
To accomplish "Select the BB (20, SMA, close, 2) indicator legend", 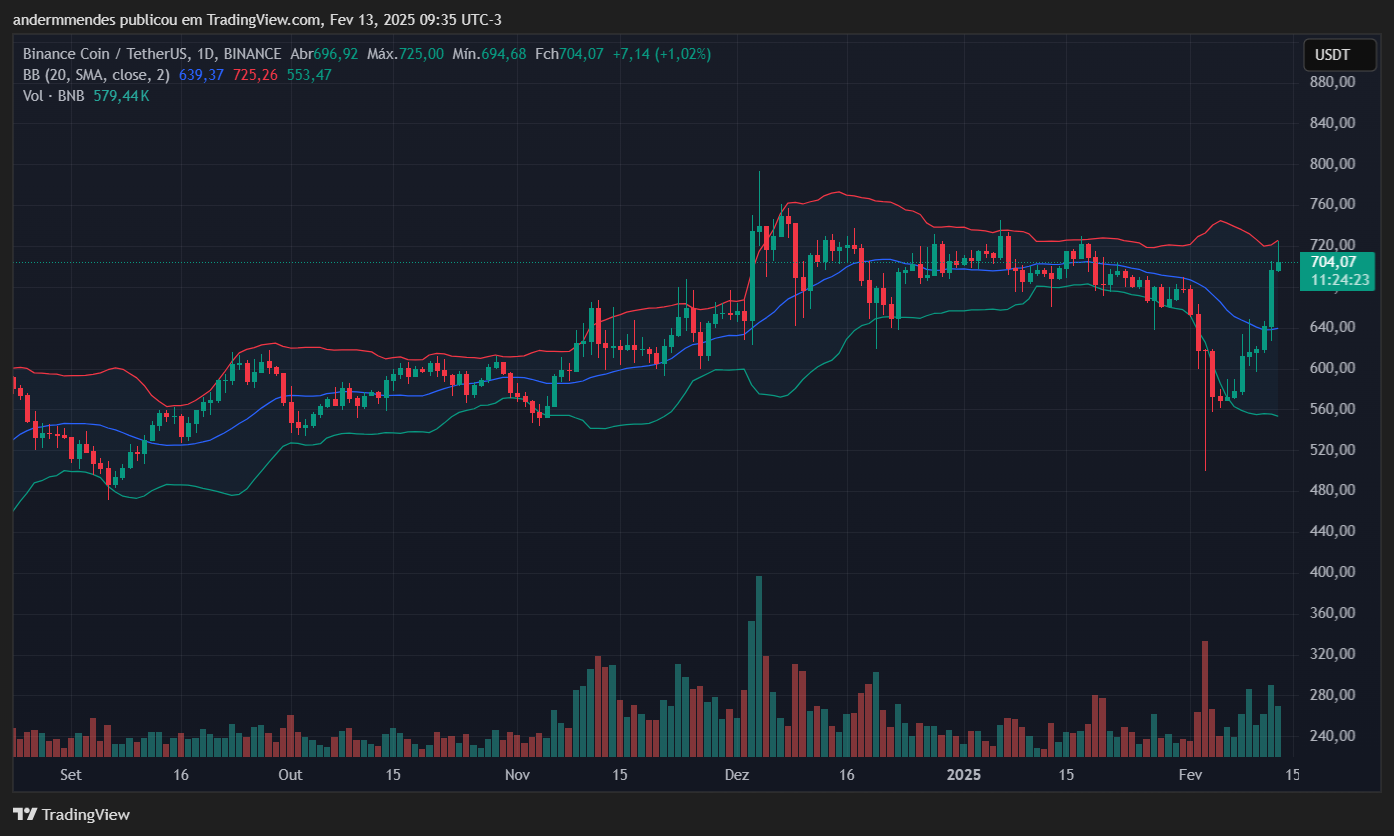I will [97, 75].
